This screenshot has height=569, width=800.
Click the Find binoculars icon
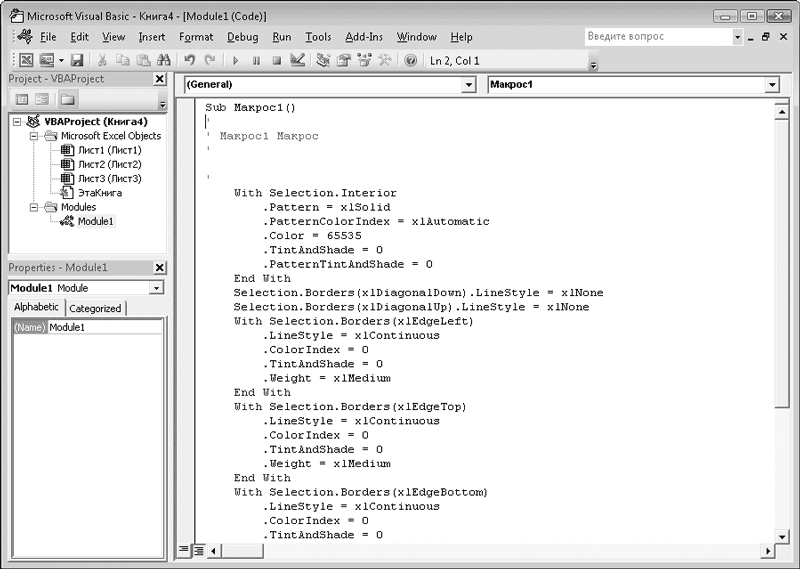coord(164,61)
